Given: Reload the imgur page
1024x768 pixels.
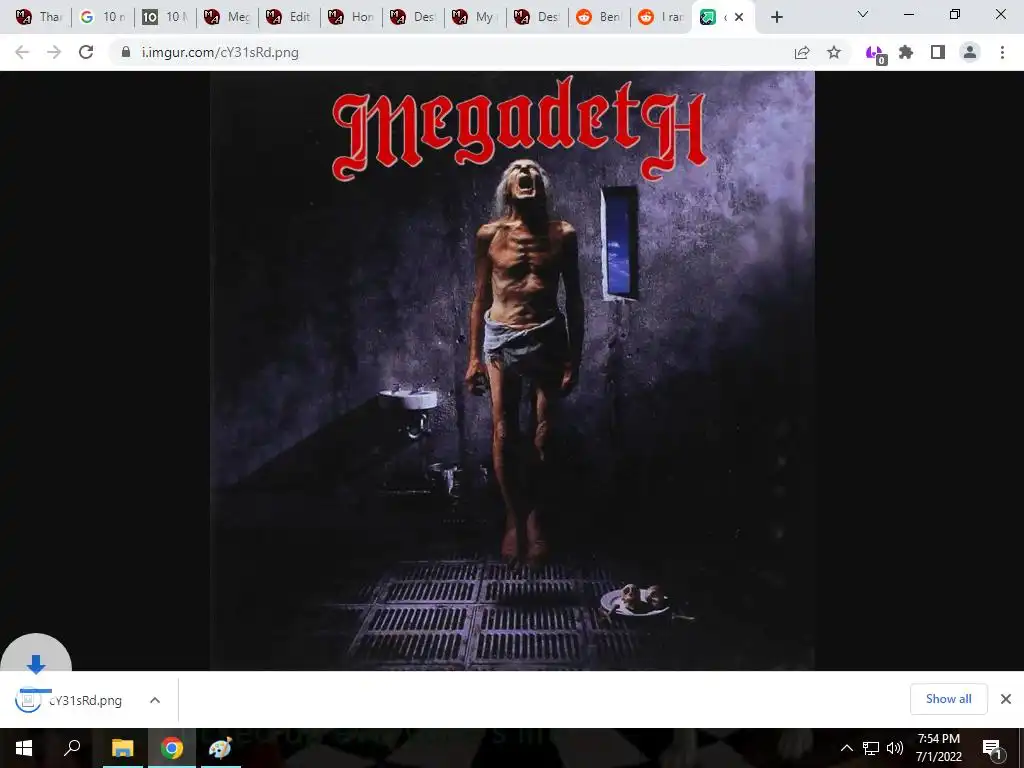Looking at the screenshot, I should coord(86,52).
